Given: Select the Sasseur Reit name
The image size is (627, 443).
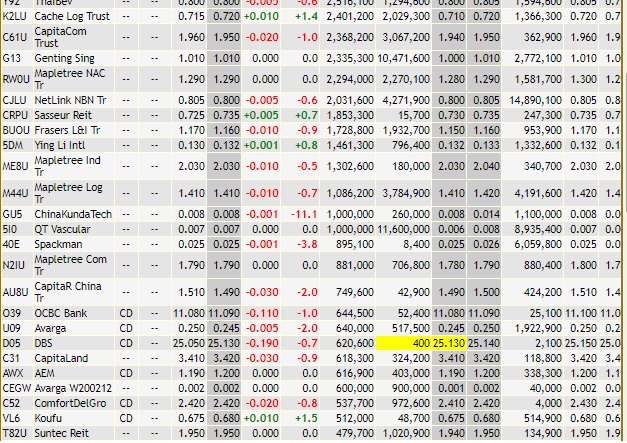Looking at the screenshot, I should (x=63, y=115).
